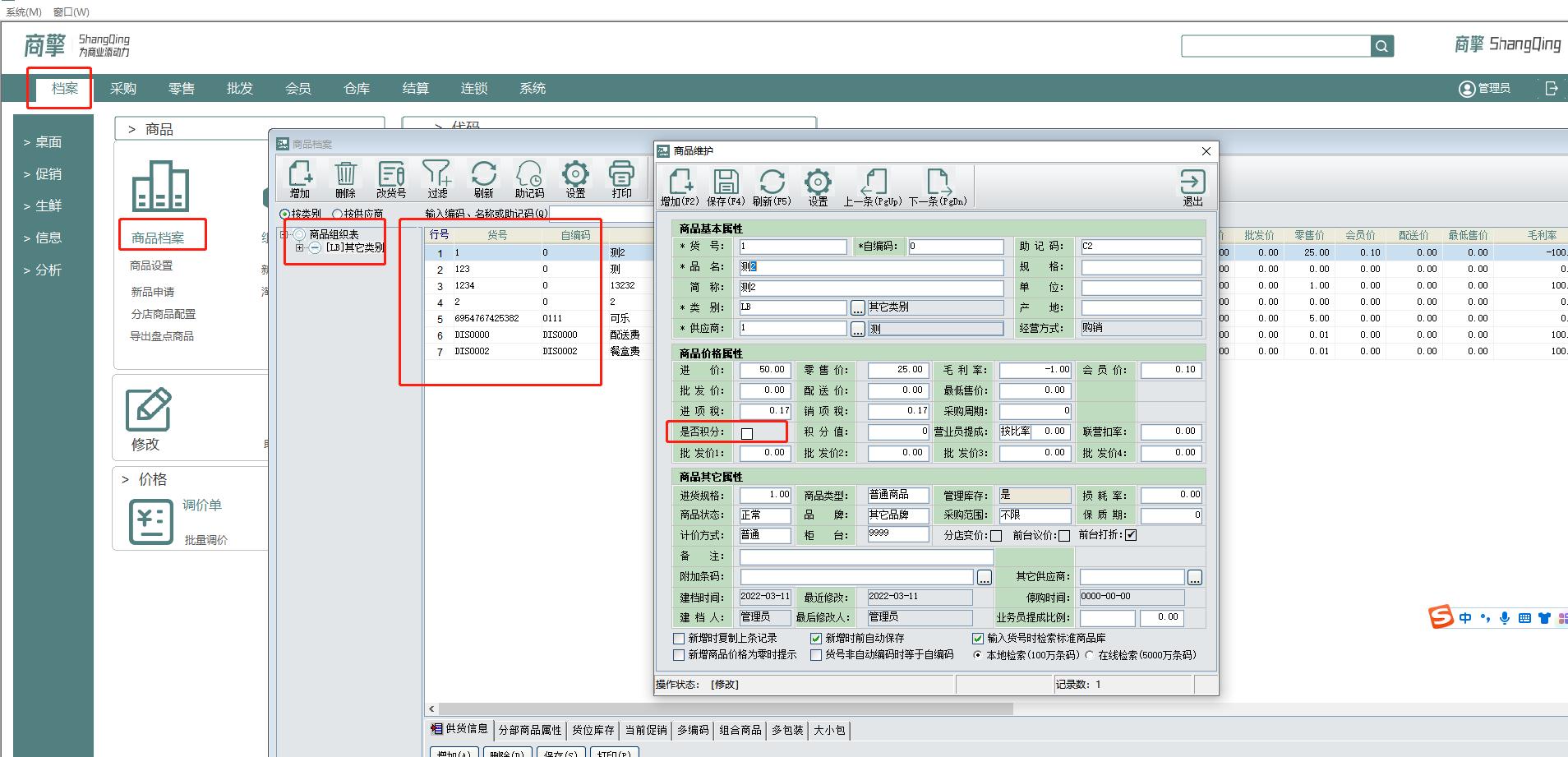This screenshot has width=1568, height=757.
Task: Open the 档案 top menu
Action: point(65,88)
